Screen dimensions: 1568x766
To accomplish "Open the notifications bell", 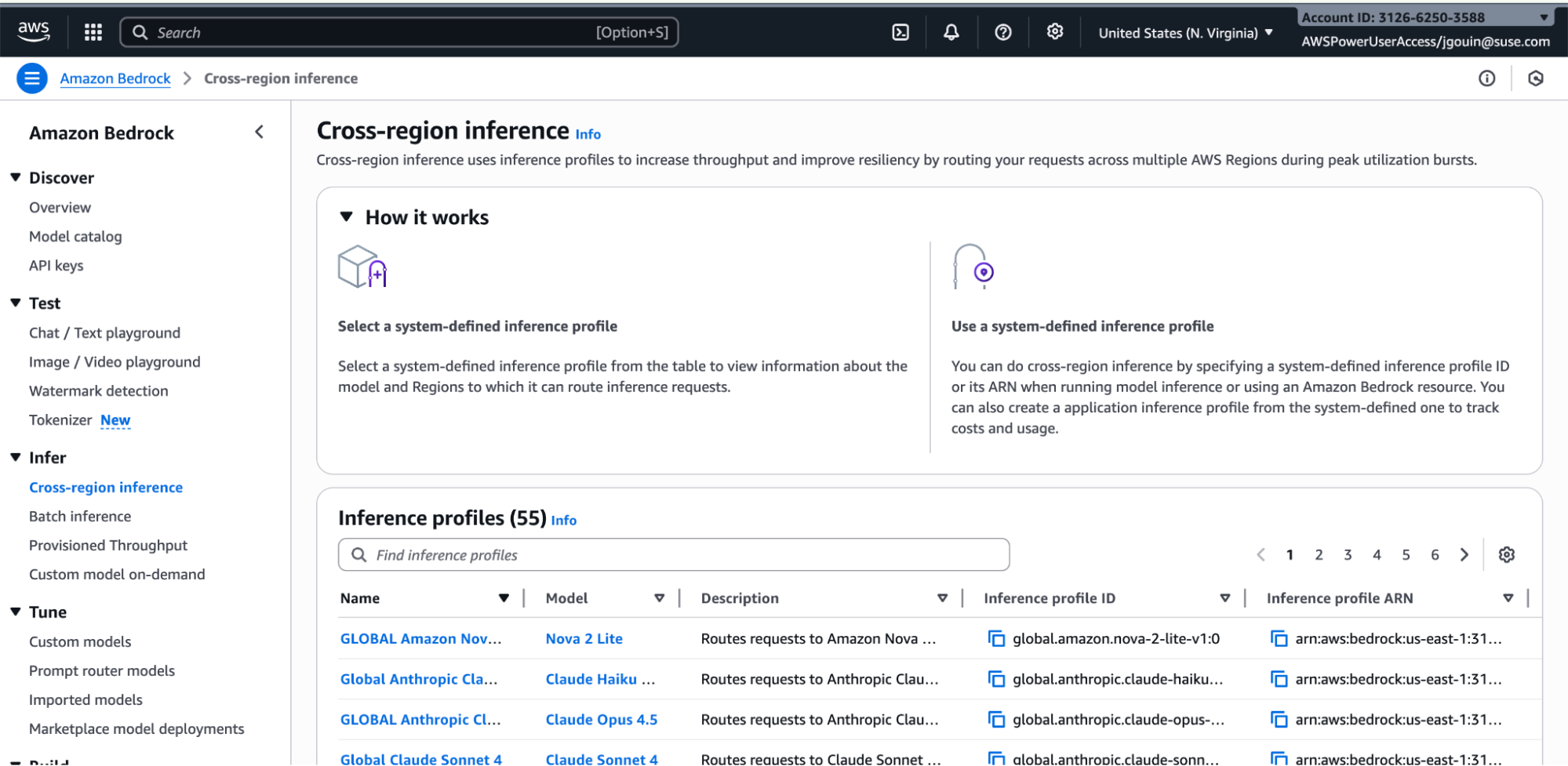I will pos(951,32).
